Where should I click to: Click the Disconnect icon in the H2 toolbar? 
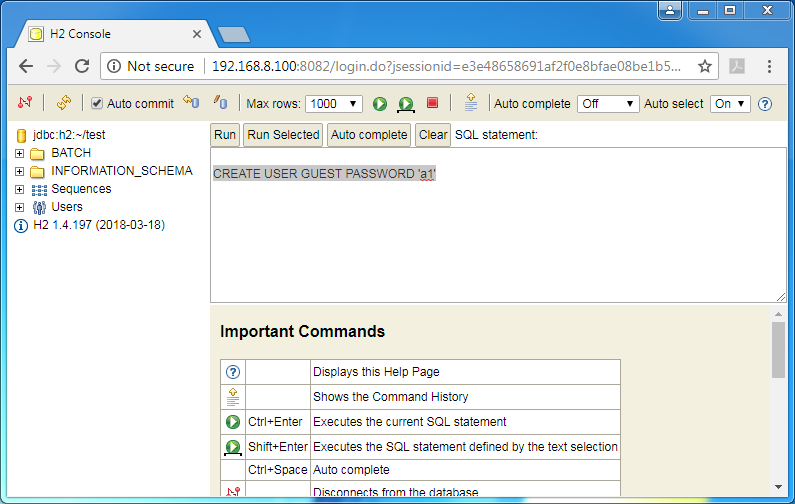[25, 103]
